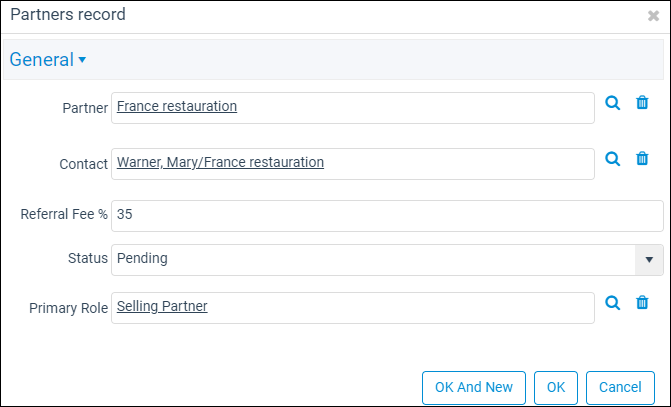Clear the Partner field with its trash icon
The height and width of the screenshot is (407, 671).
pos(642,103)
